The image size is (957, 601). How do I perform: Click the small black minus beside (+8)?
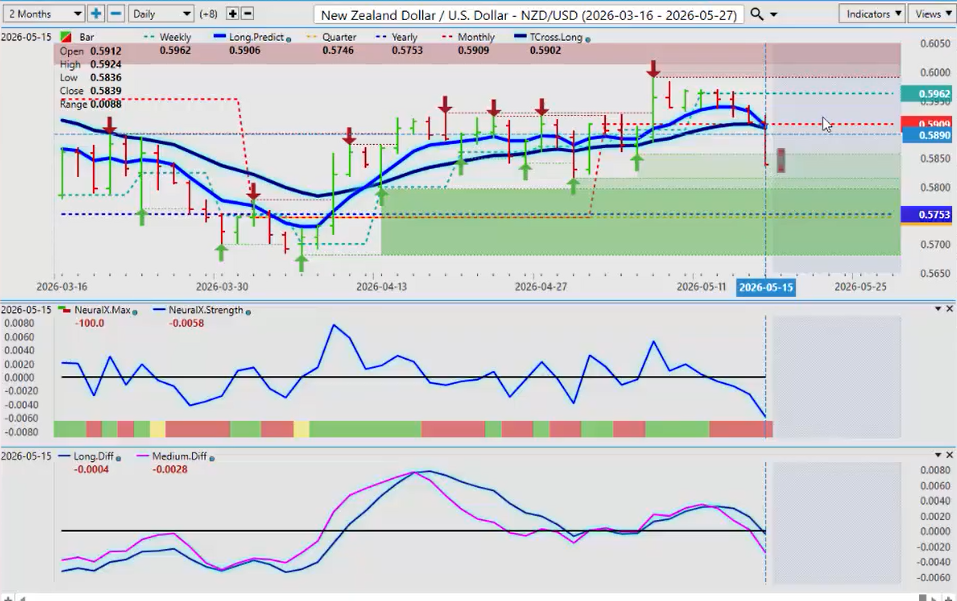point(247,13)
